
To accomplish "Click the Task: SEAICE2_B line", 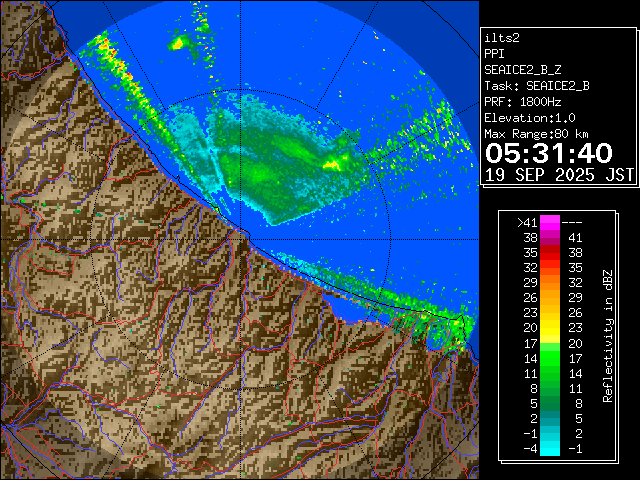I will [x=536, y=85].
